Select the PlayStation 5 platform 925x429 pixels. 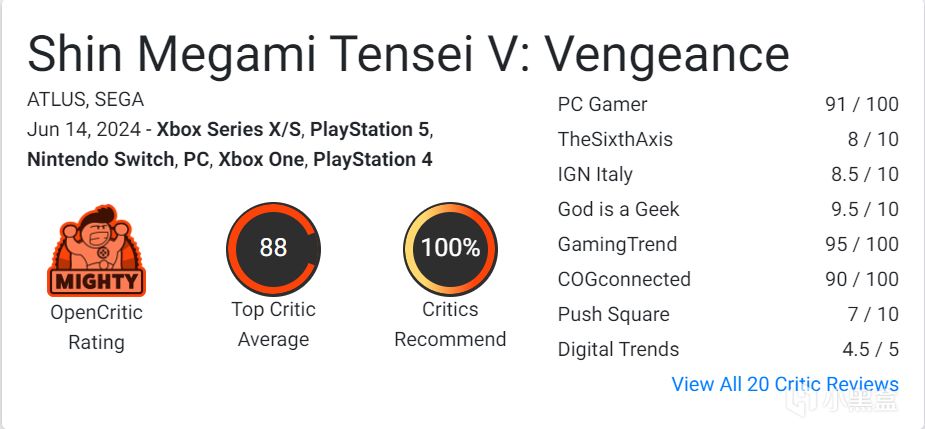click(x=369, y=129)
